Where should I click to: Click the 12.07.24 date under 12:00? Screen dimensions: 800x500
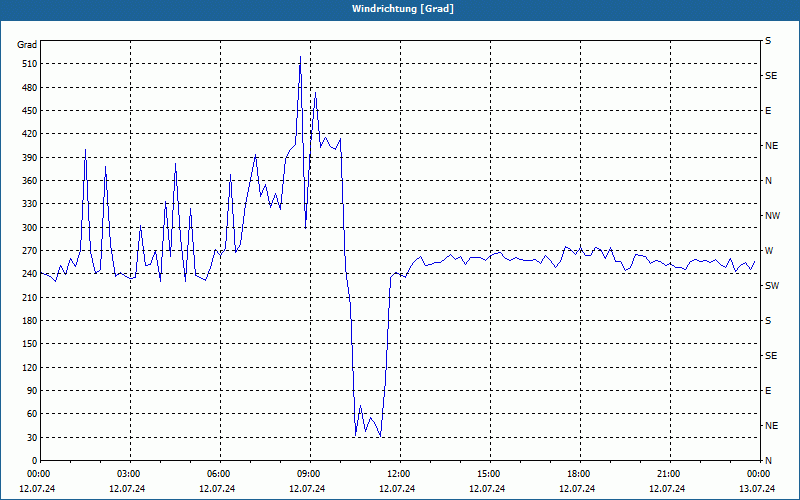(397, 489)
